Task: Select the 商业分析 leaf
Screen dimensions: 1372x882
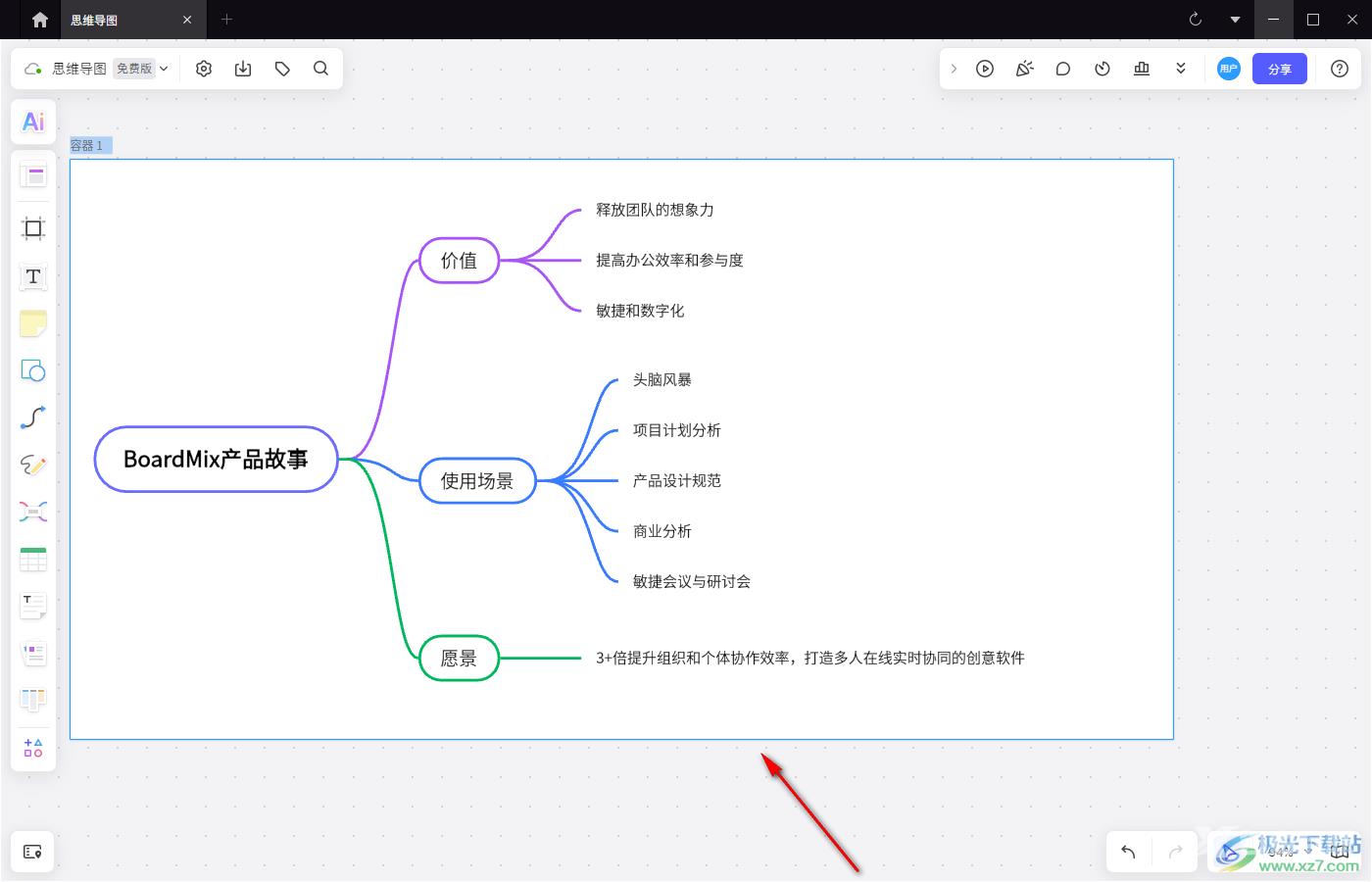Action: tap(662, 531)
